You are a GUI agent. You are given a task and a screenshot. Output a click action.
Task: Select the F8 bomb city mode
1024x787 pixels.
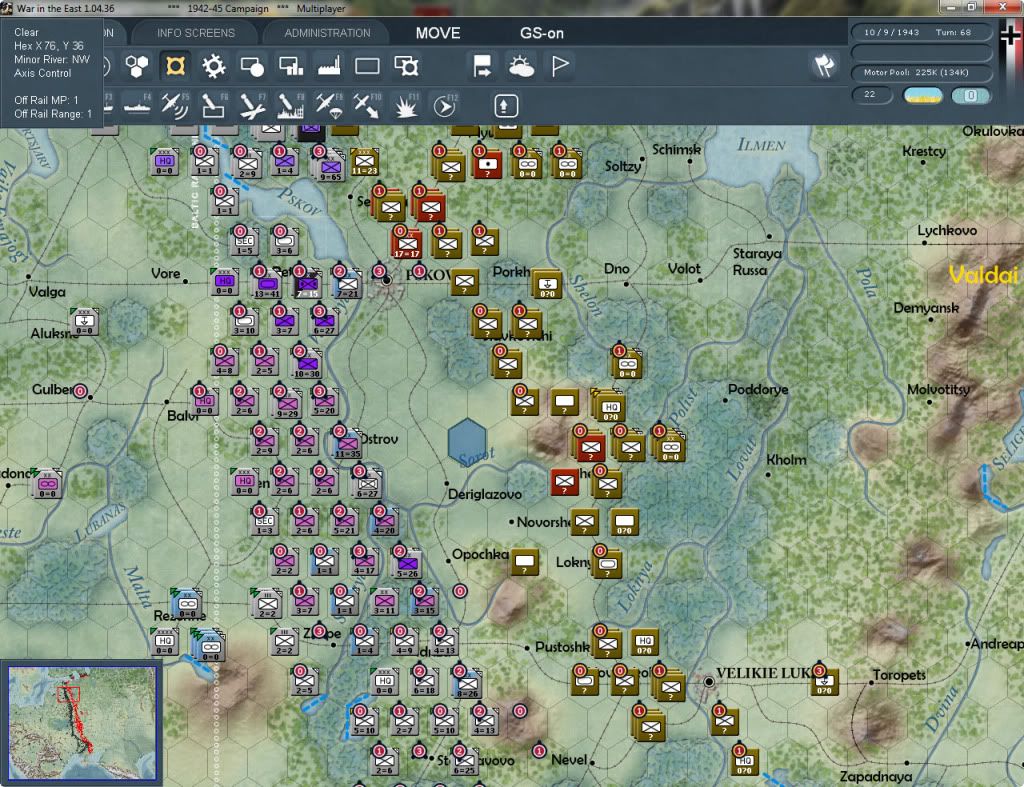(x=291, y=106)
